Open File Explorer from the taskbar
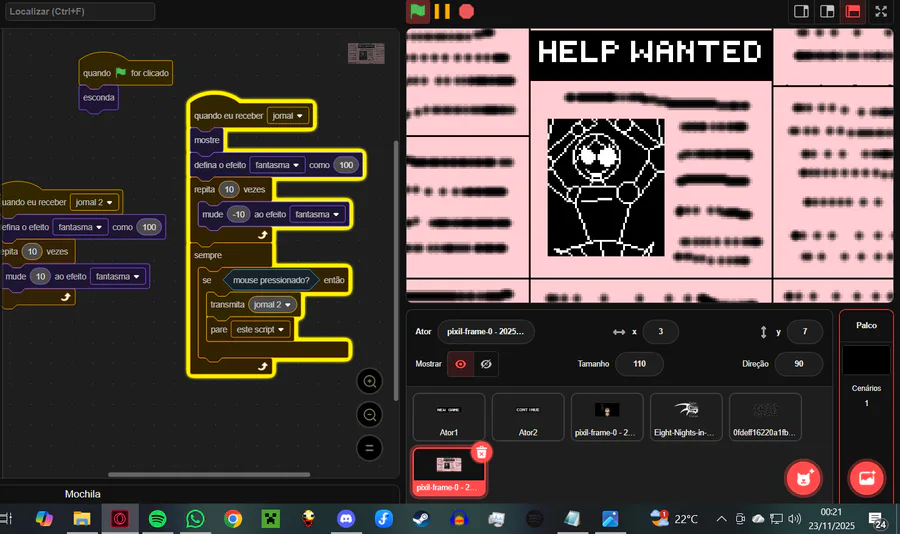900x534 pixels. (x=82, y=519)
